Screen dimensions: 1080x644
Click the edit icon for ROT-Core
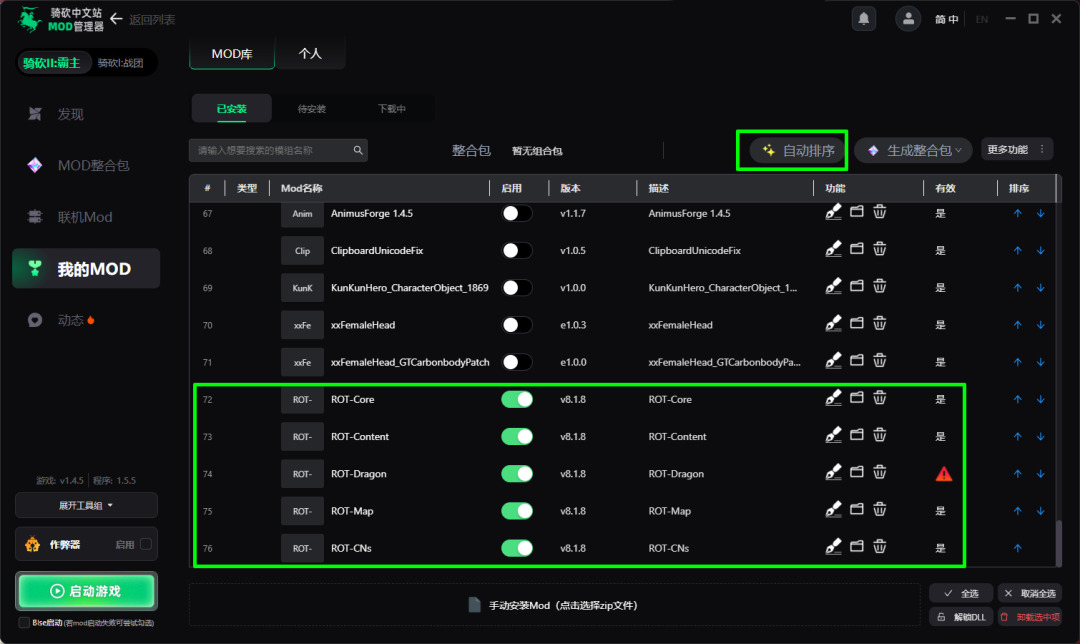833,397
